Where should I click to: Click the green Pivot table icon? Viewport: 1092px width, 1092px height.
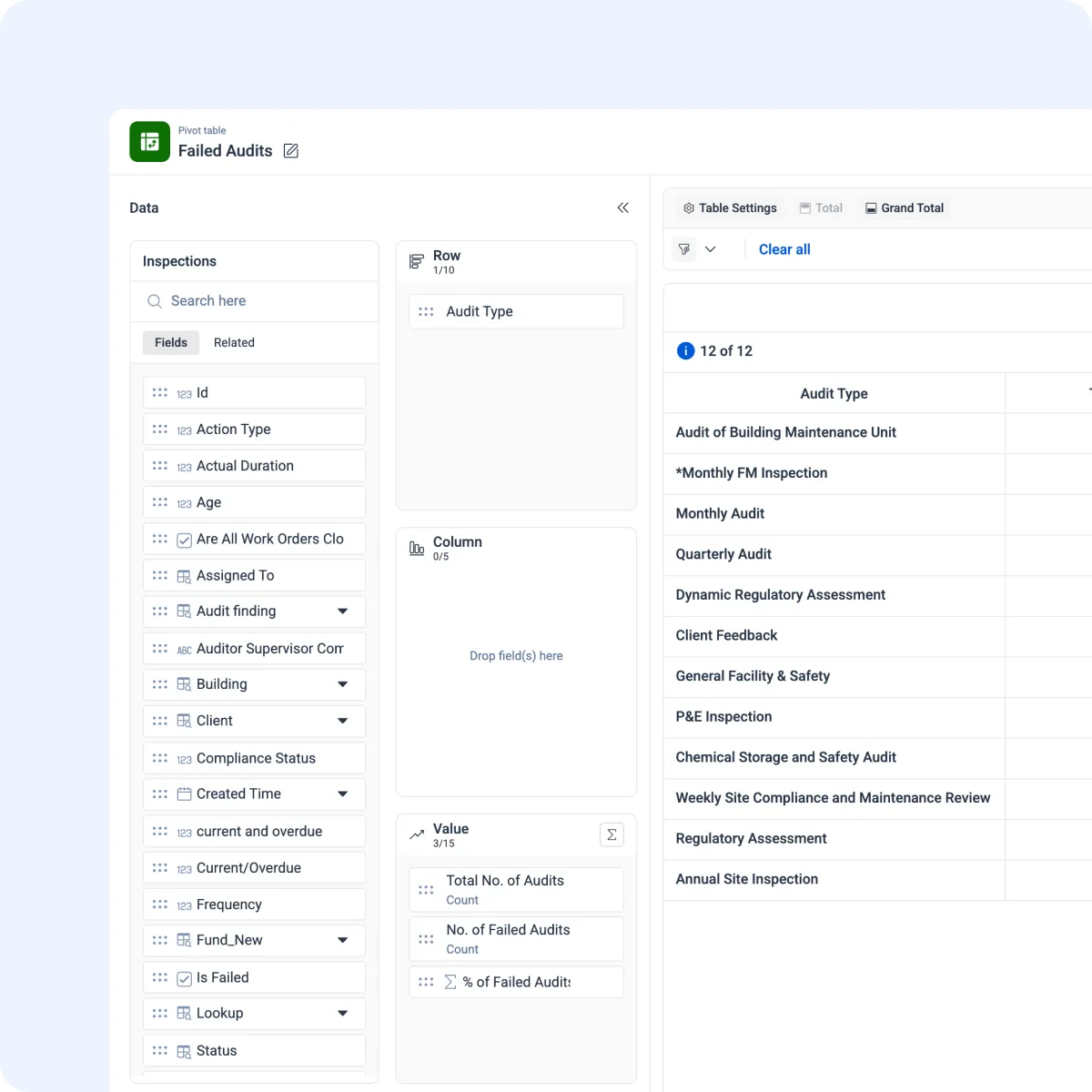149,142
